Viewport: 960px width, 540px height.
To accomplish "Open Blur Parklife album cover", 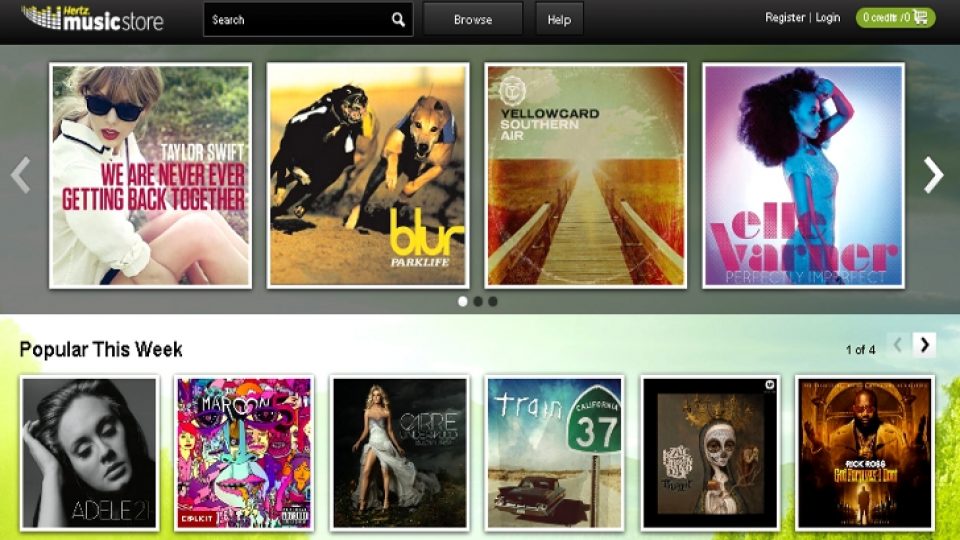I will click(368, 176).
